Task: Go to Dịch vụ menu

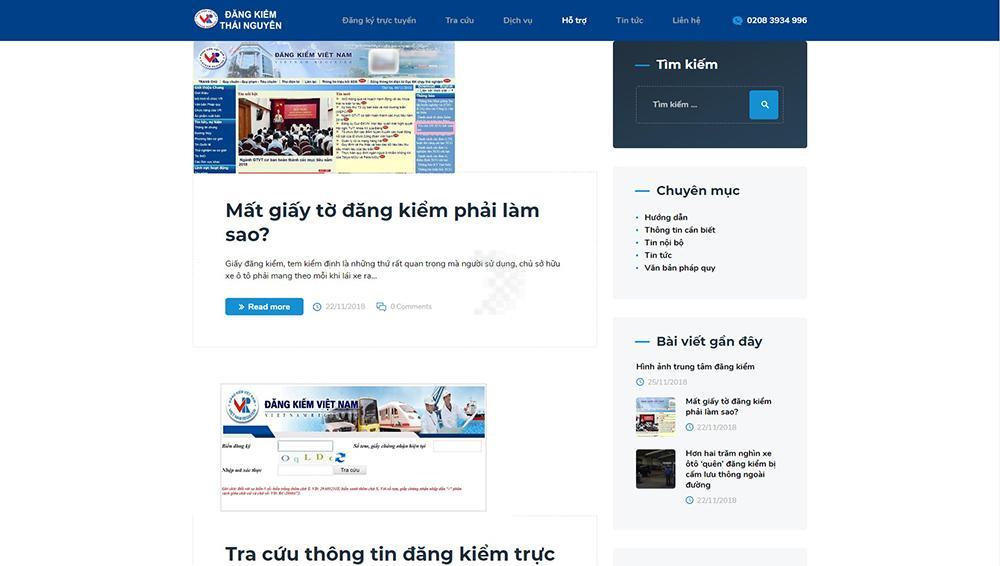Action: tap(517, 20)
